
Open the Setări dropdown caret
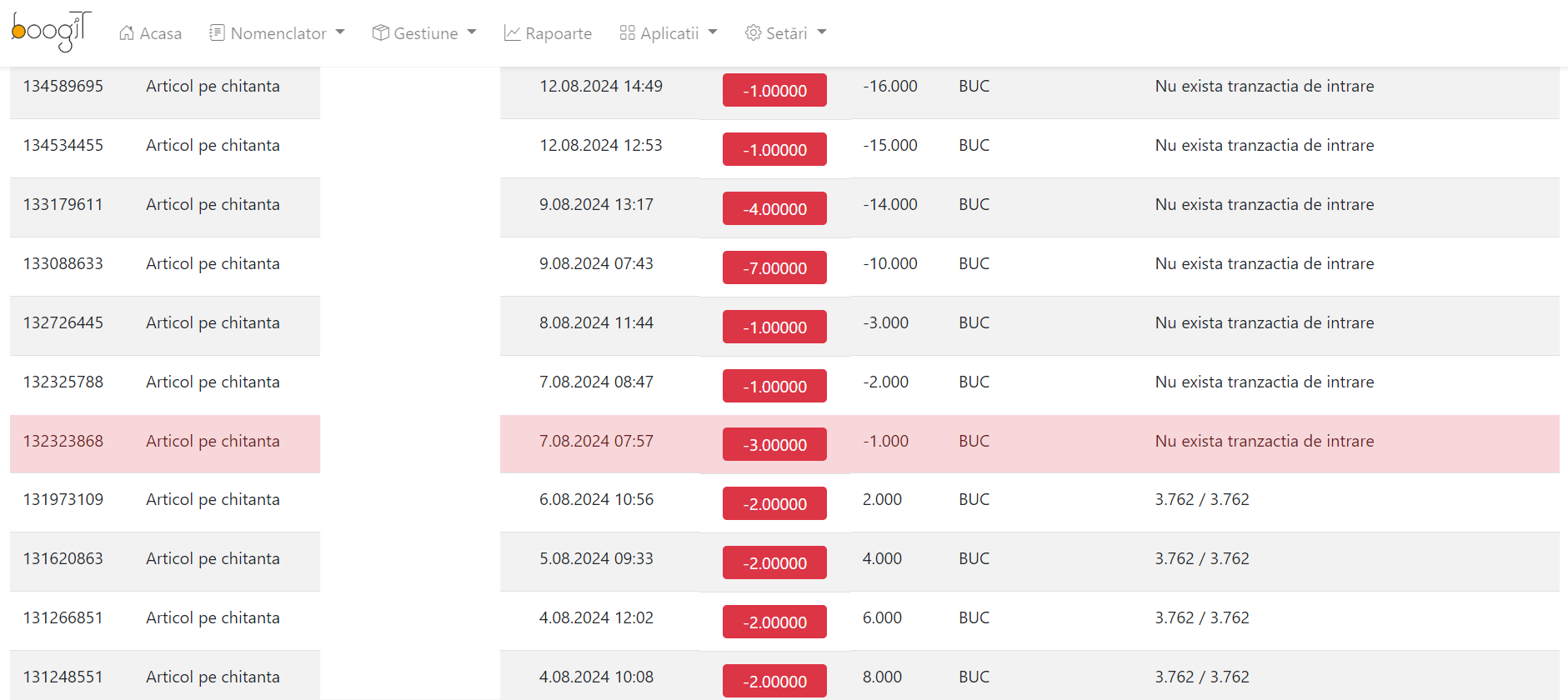[x=822, y=32]
